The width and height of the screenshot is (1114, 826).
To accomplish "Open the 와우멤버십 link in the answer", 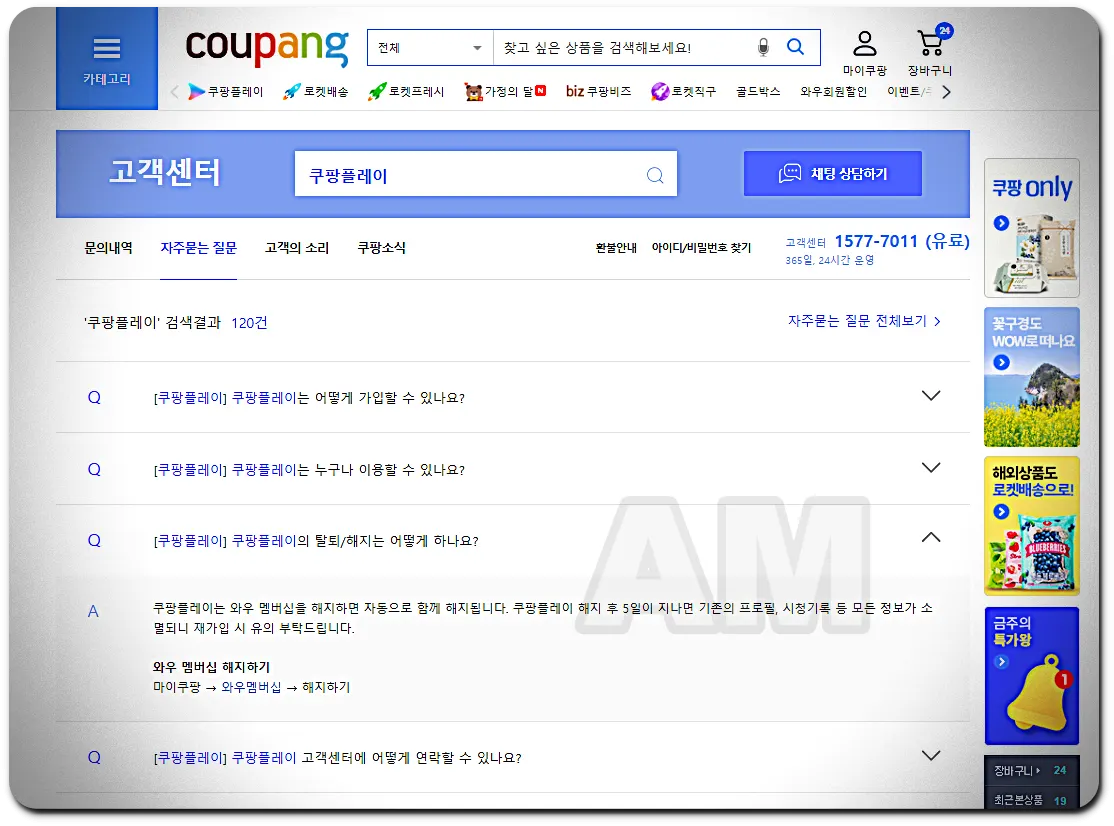I will 252,687.
